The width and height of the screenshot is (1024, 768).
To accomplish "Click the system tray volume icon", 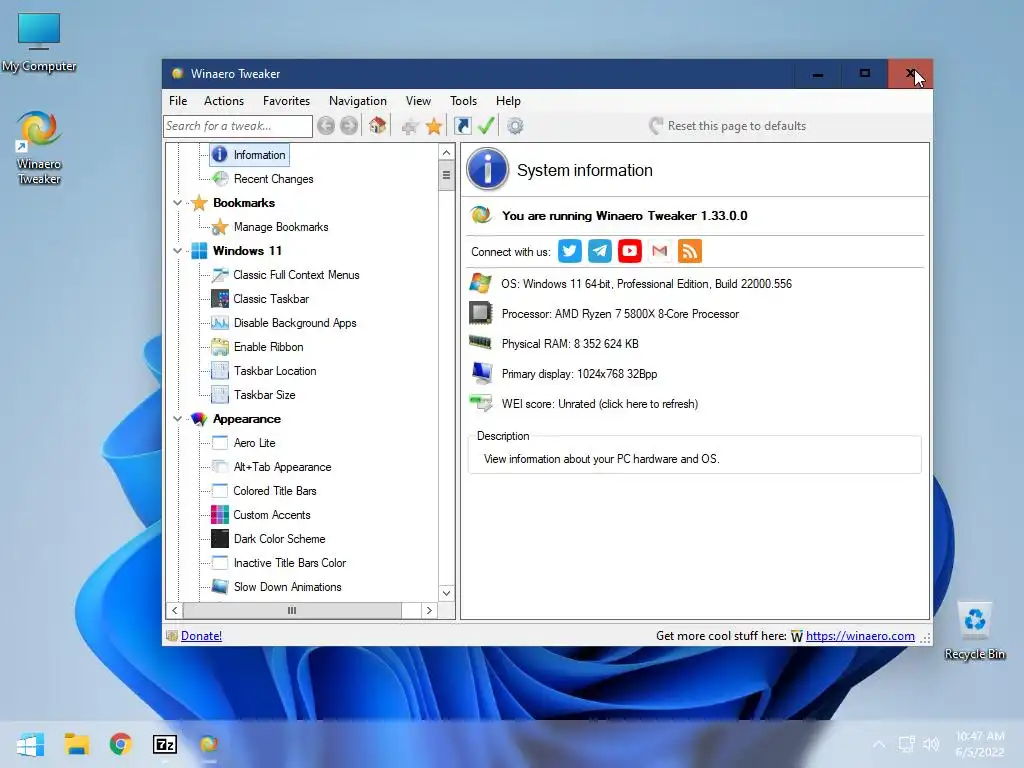I will 931,744.
